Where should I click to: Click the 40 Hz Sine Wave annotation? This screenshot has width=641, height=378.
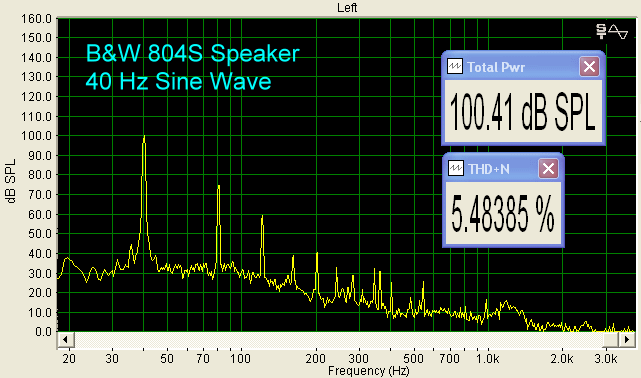click(x=178, y=81)
